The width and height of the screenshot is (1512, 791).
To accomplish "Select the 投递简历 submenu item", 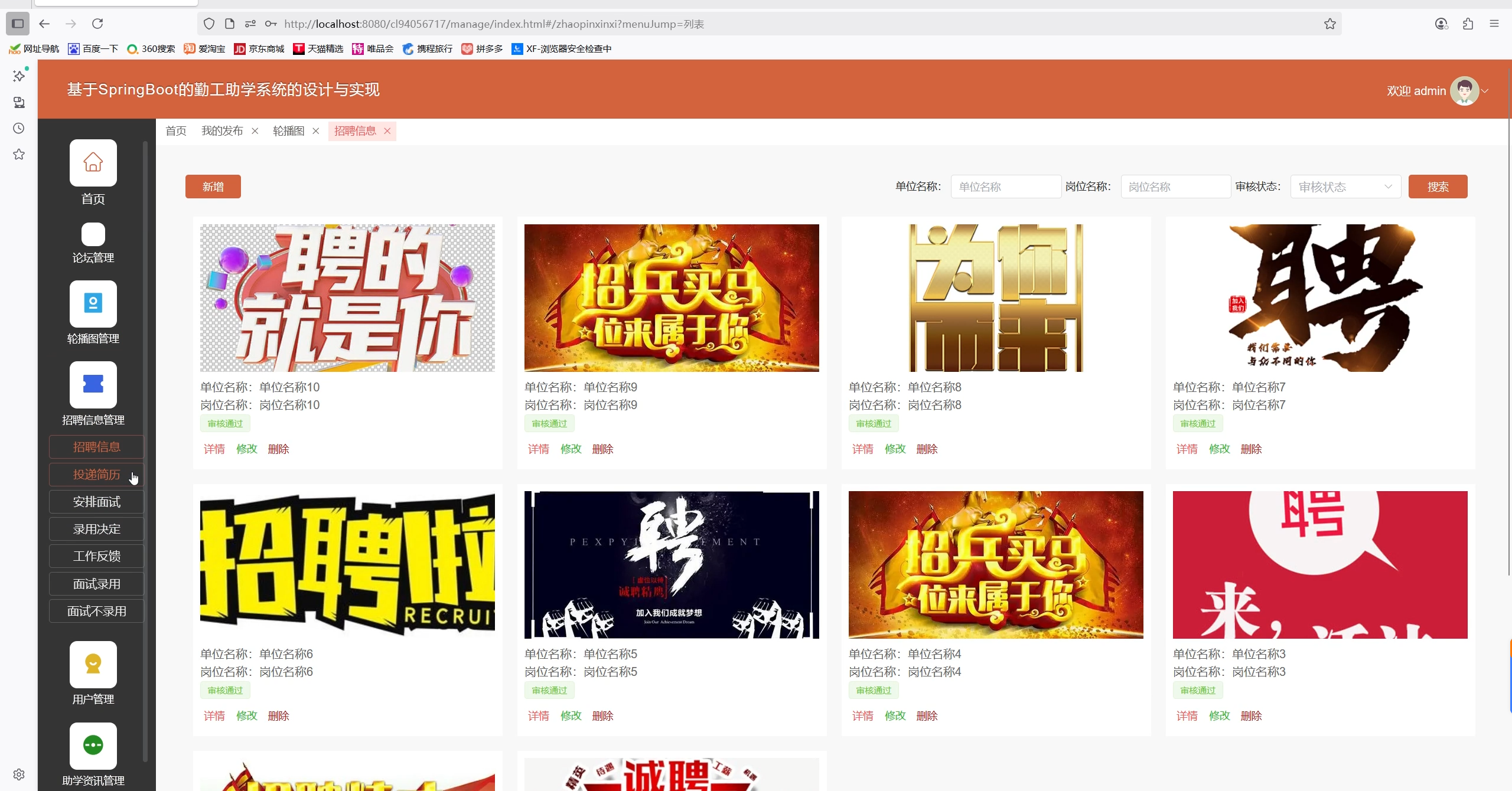I will [96, 475].
